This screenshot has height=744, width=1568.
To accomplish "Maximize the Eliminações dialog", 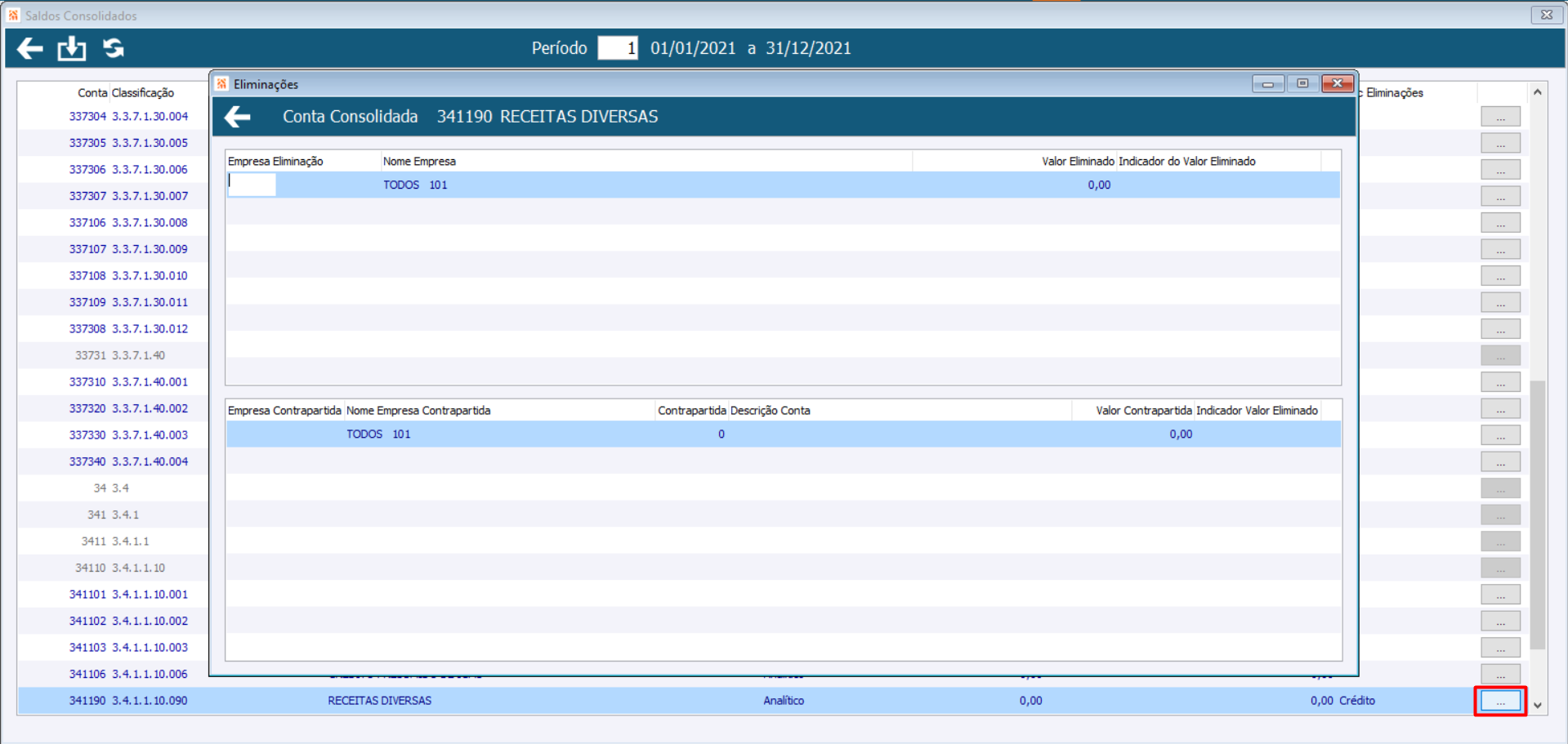I will 1302,83.
